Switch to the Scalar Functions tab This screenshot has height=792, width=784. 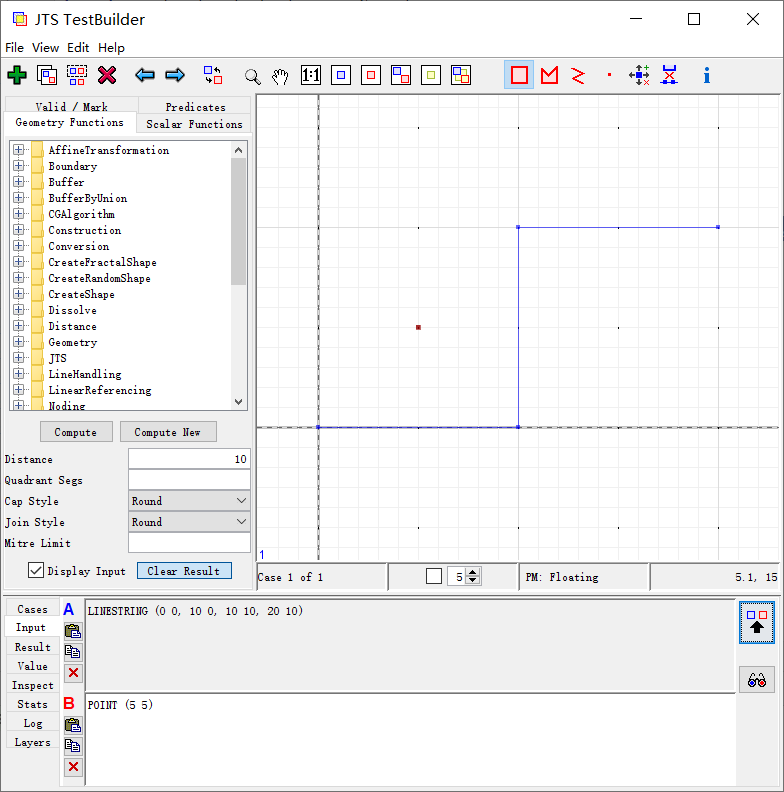[194, 124]
